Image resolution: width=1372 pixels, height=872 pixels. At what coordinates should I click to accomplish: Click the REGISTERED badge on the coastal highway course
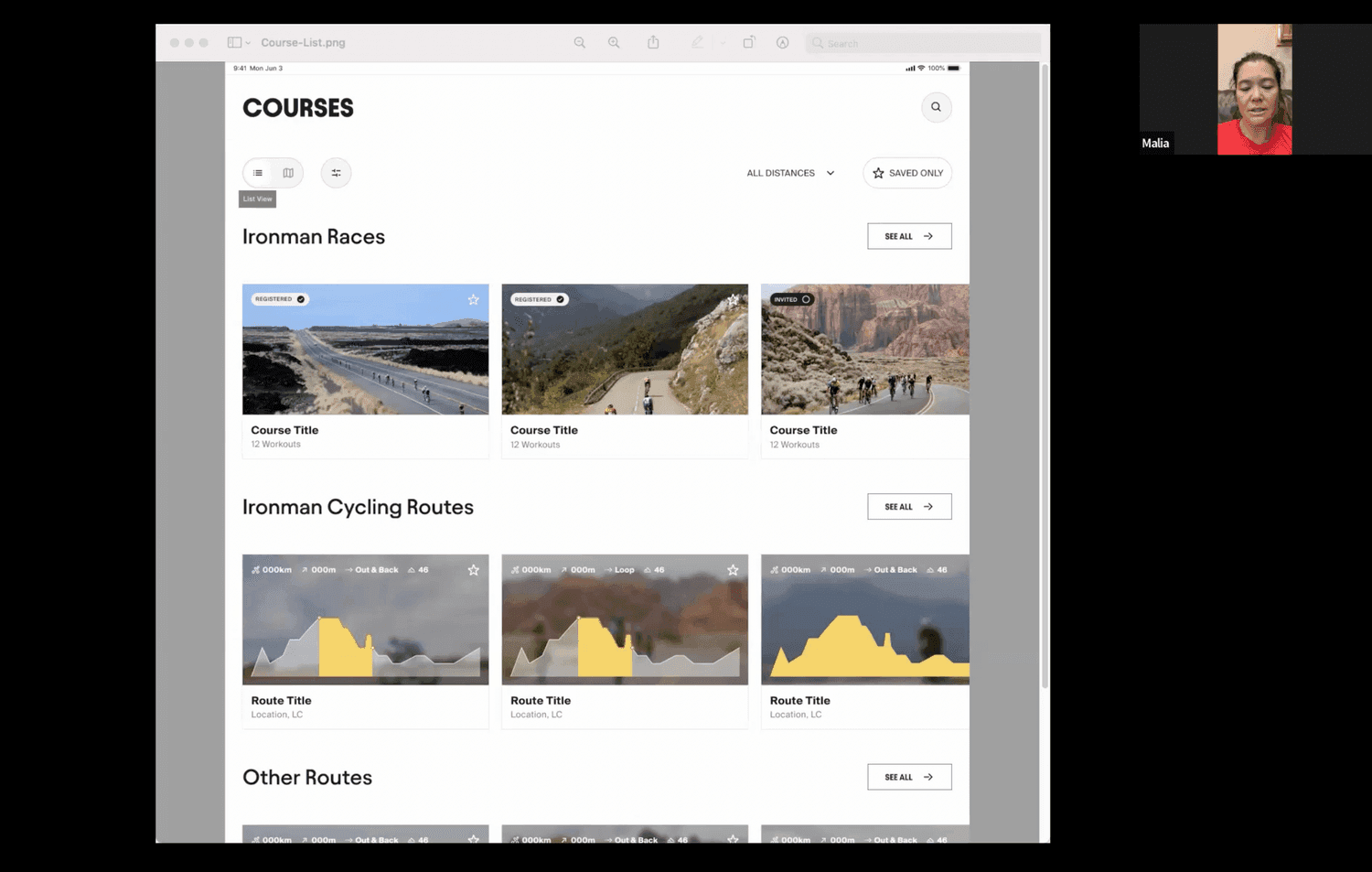point(280,299)
